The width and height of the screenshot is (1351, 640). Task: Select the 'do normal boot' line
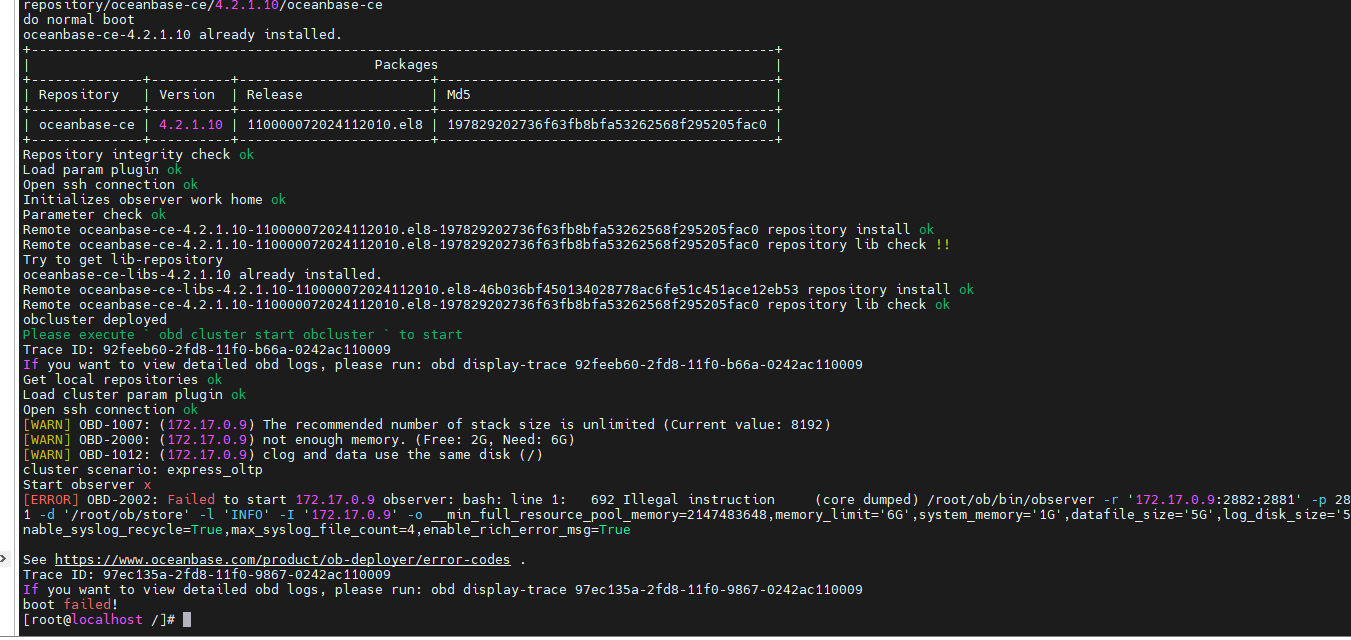[x=79, y=20]
